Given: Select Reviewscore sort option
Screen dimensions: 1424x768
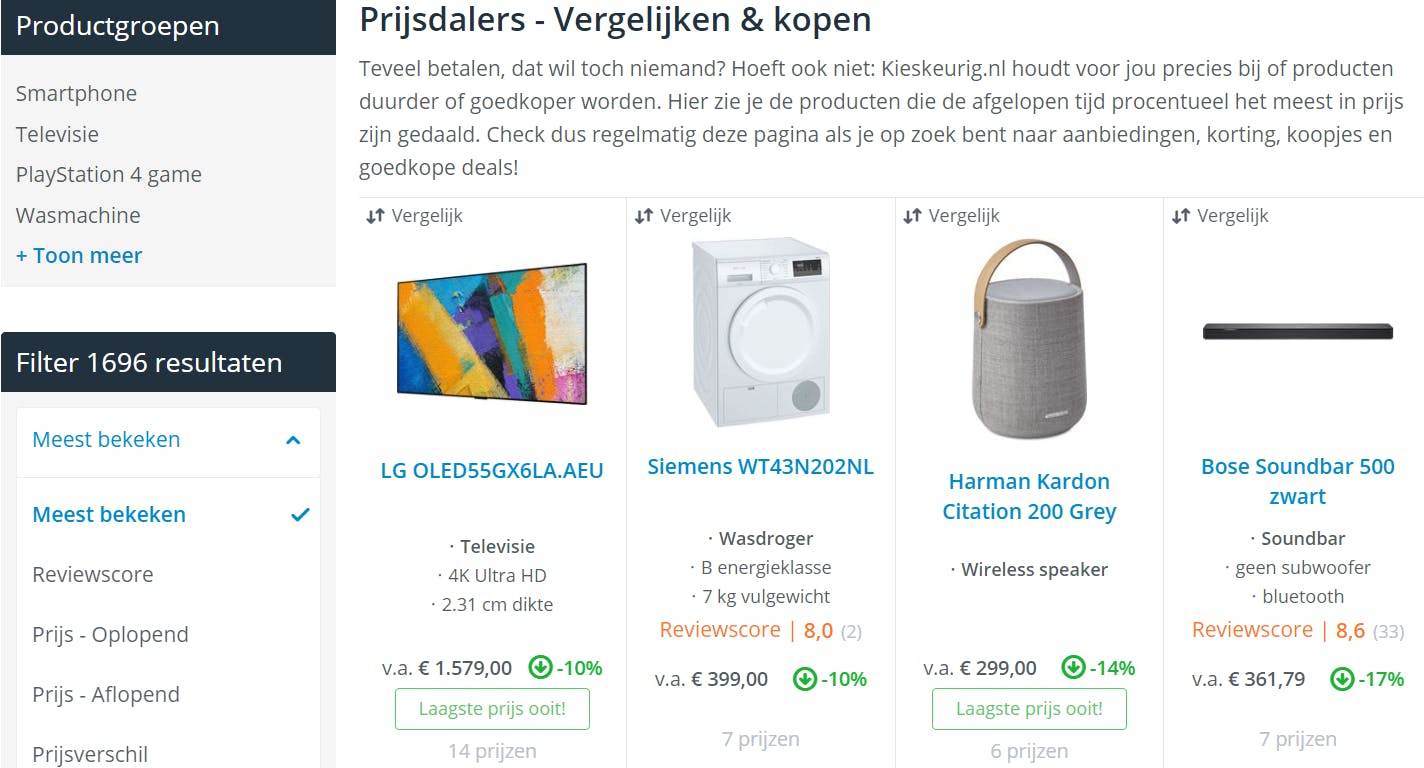Looking at the screenshot, I should point(93,575).
